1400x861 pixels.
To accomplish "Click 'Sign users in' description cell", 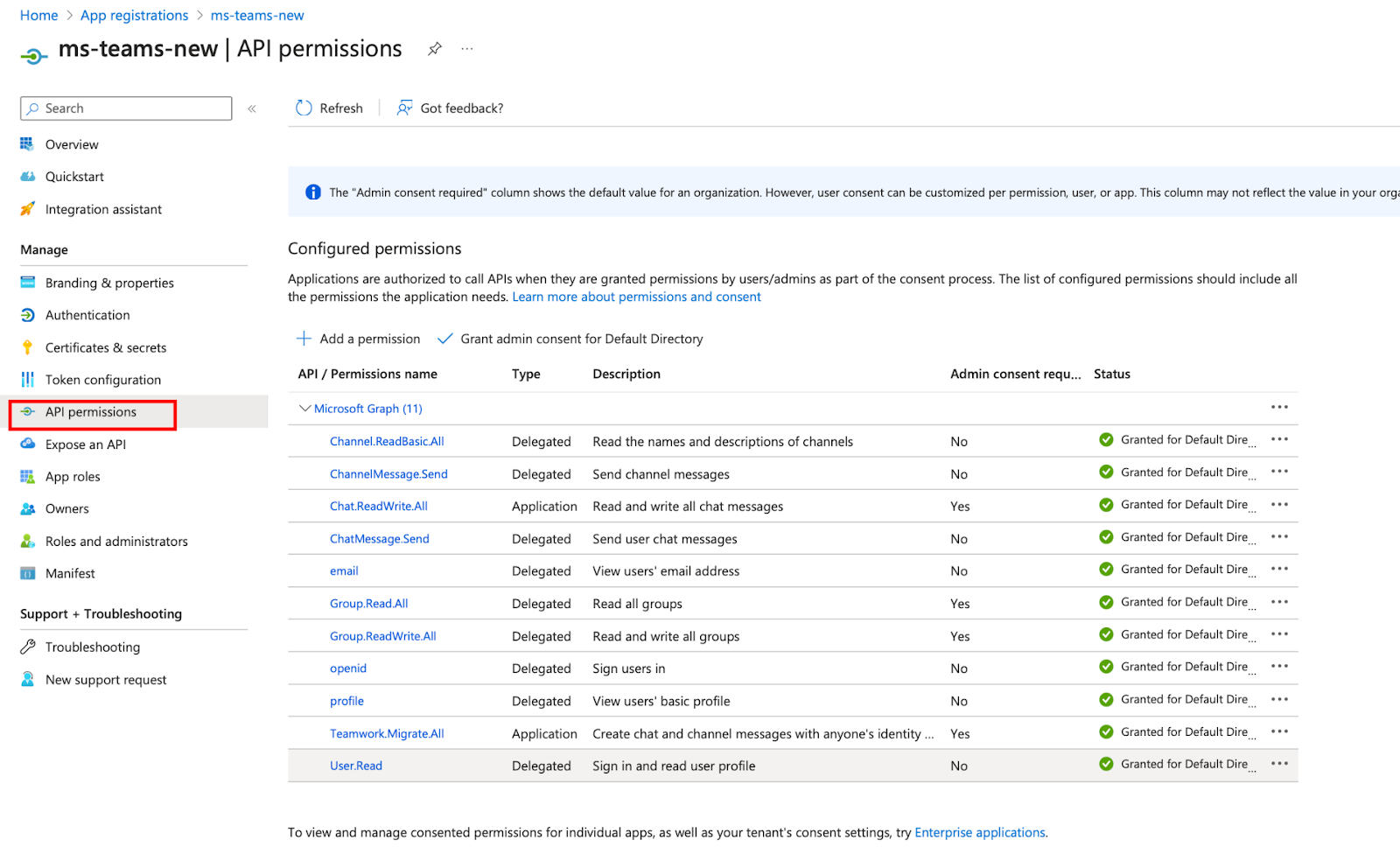I will tap(628, 668).
